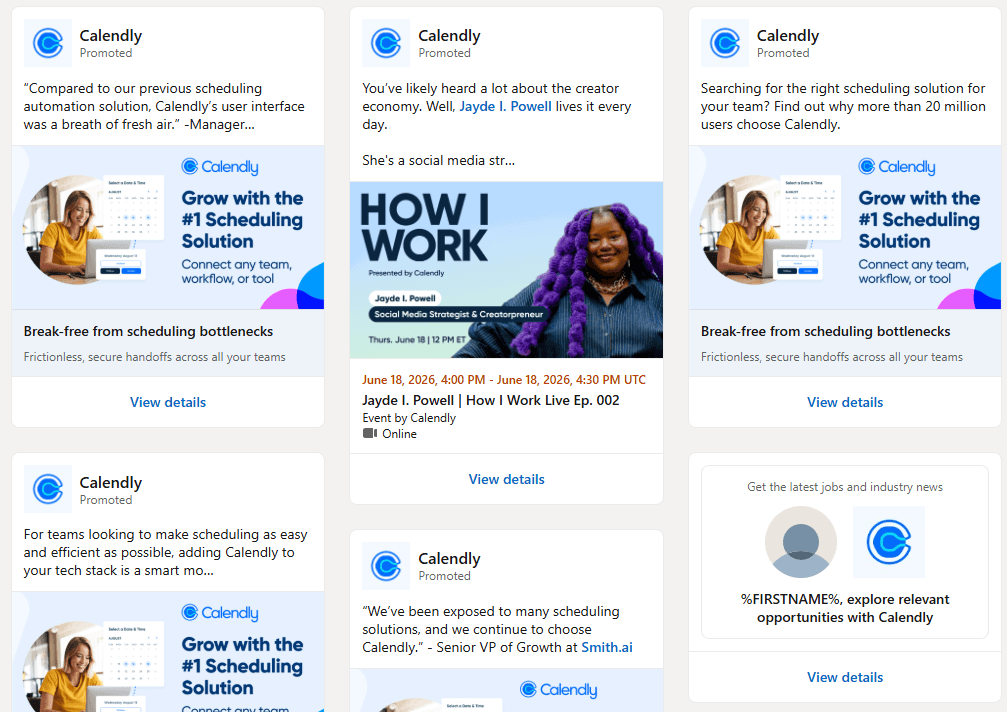Click '%FIRSTNAME%, explore relevant opportunities with Calendly' text
The image size is (1007, 712).
tap(845, 609)
